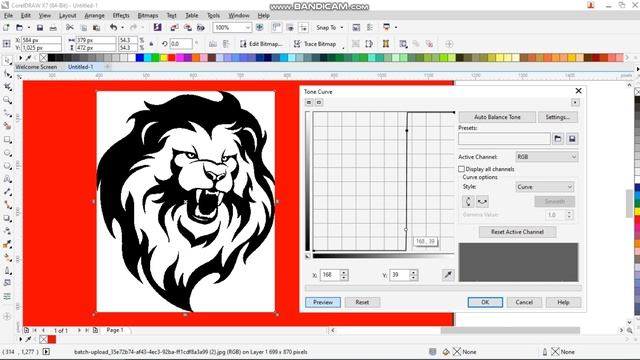
Task: Click the no-color X swatch in palette
Action: click(x=43, y=58)
